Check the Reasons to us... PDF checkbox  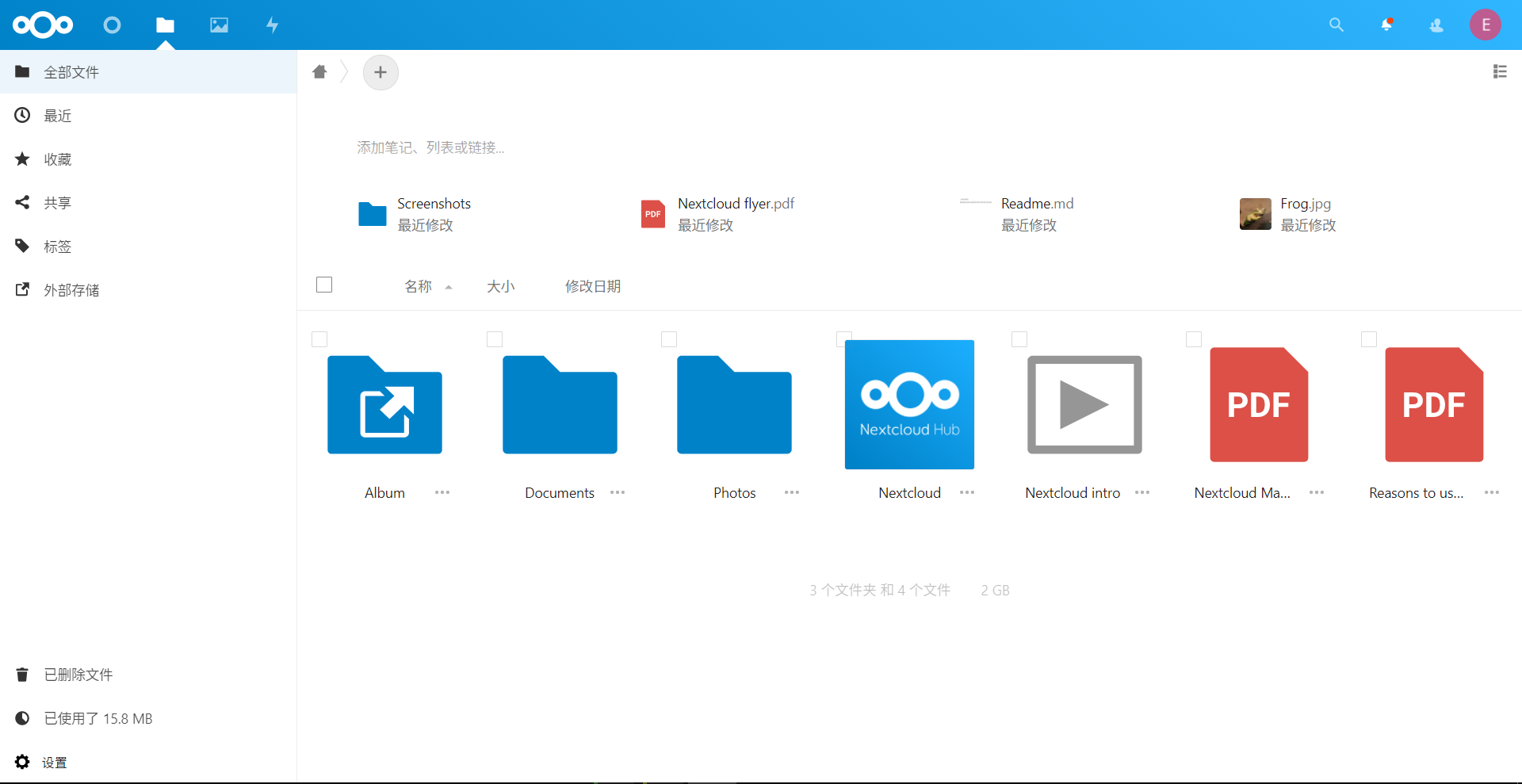pyautogui.click(x=1369, y=339)
